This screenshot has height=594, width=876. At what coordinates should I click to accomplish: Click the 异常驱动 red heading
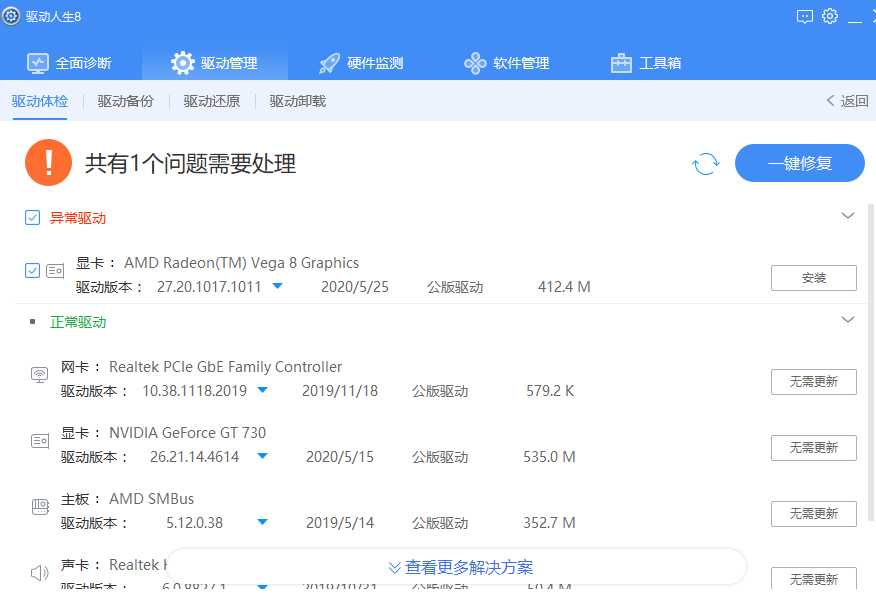coord(78,218)
